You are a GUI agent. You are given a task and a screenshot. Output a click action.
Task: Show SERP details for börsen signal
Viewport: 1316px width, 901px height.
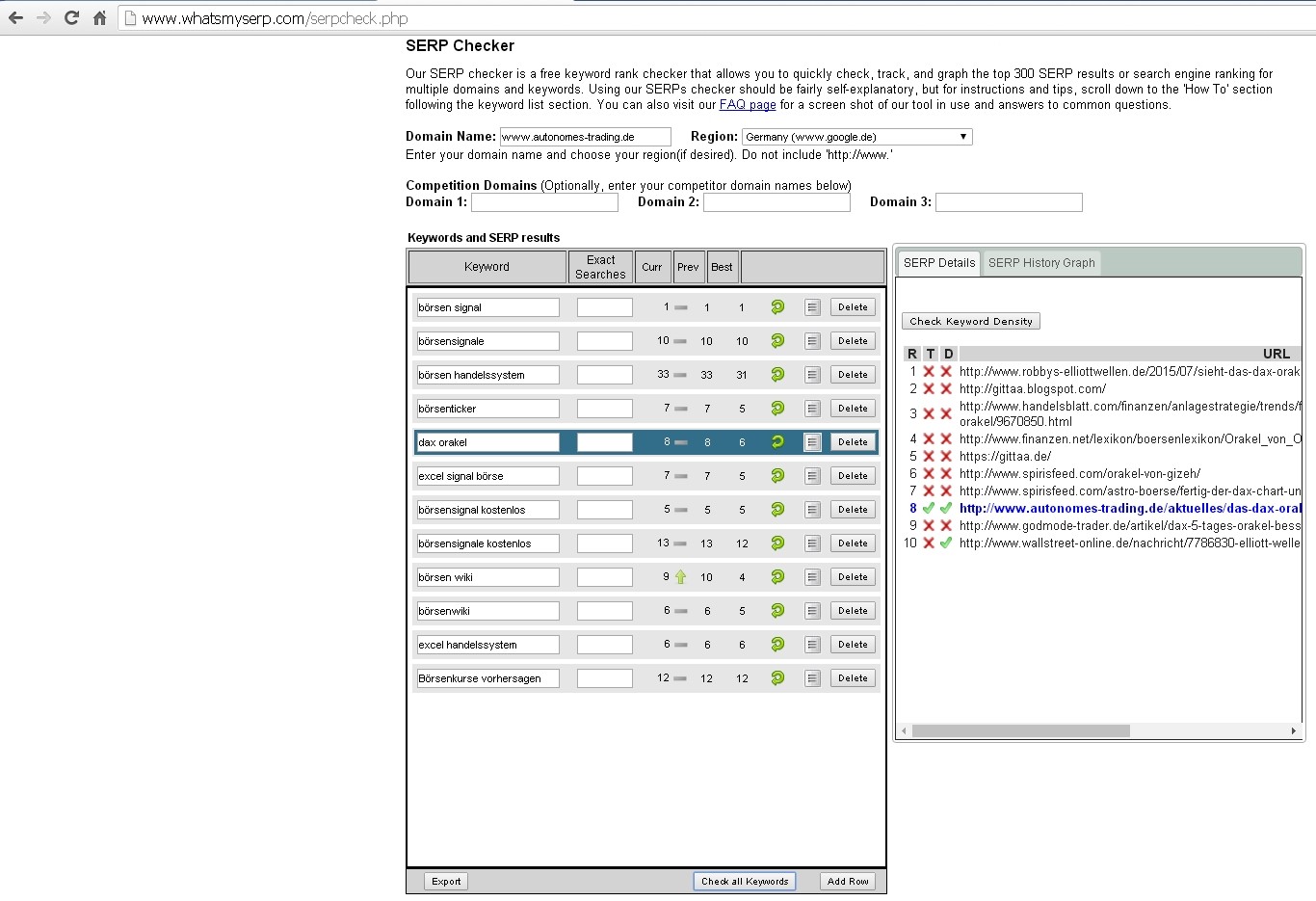812,307
